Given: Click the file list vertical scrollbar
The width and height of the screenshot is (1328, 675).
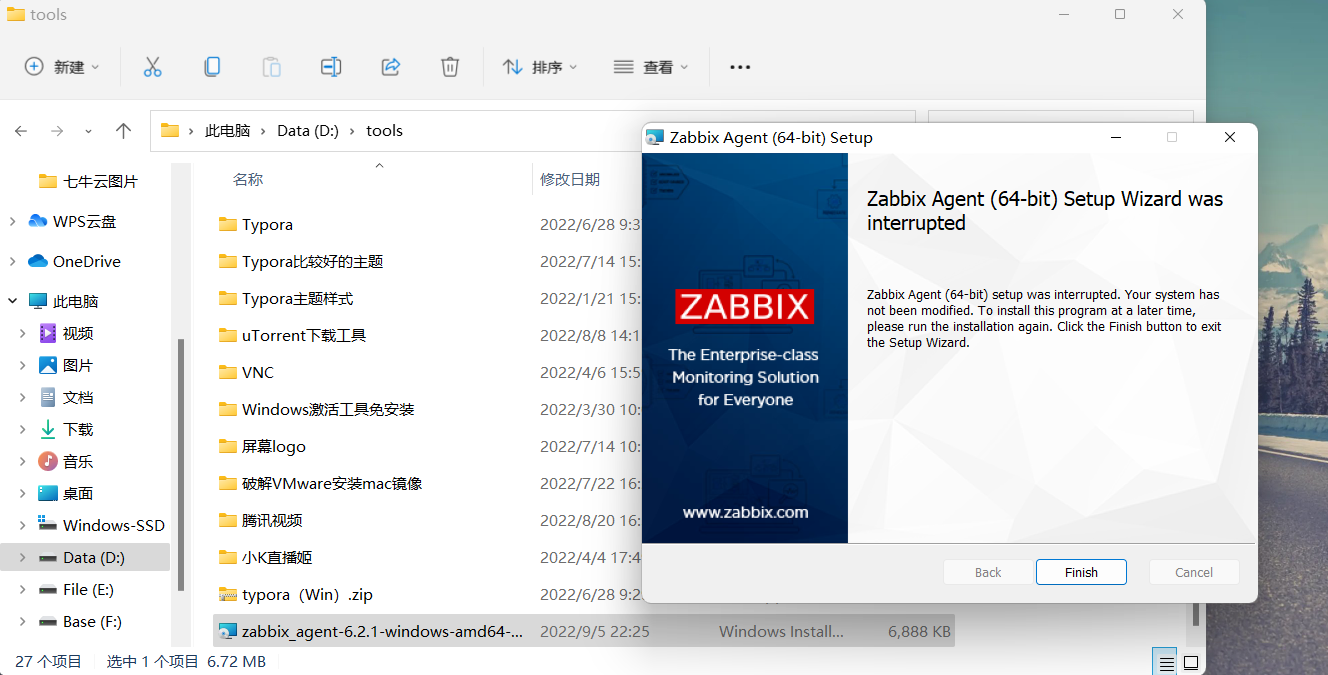Looking at the screenshot, I should coord(1196,612).
